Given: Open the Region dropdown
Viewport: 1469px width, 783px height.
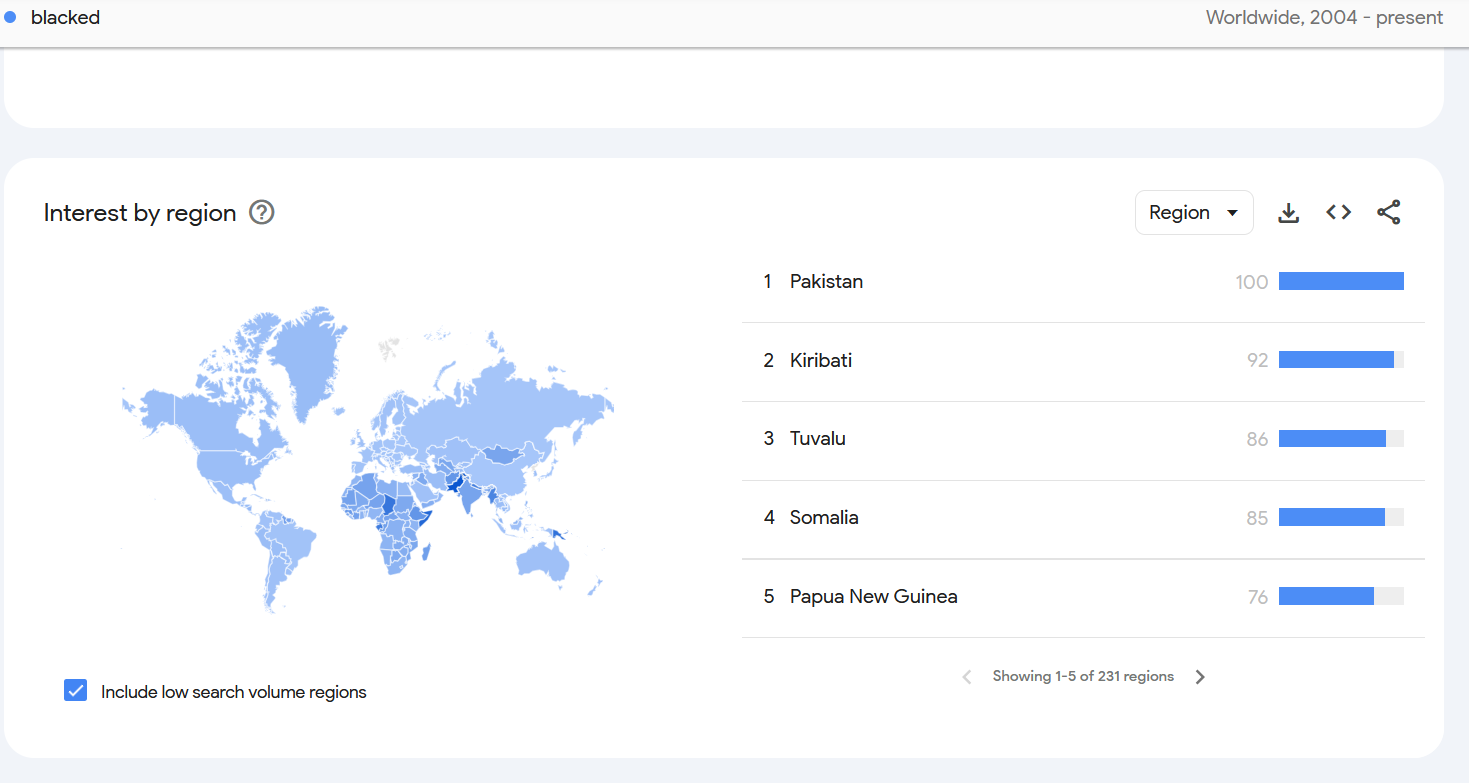Looking at the screenshot, I should point(1194,212).
